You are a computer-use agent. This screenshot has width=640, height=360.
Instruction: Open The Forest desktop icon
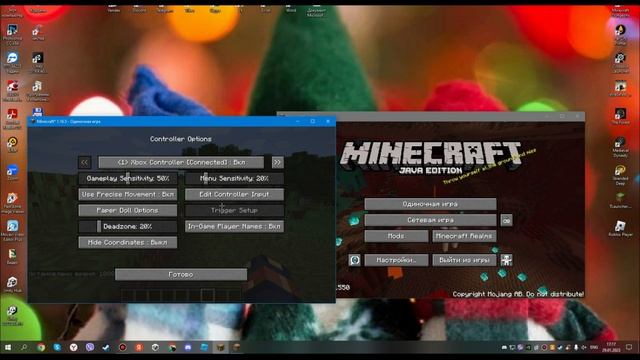click(620, 116)
